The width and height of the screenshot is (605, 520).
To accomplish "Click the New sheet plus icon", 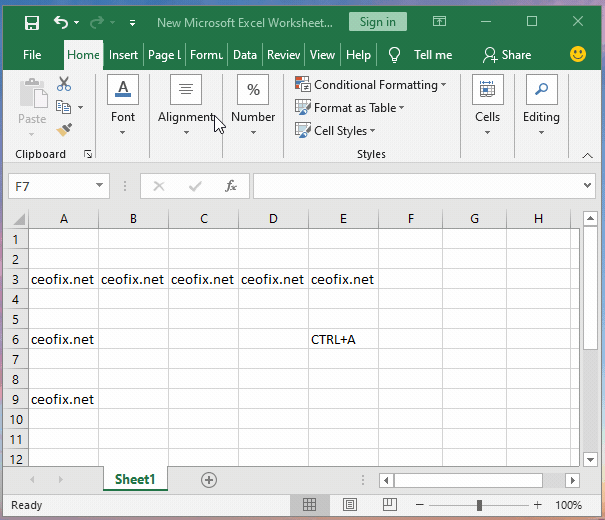I will [x=209, y=480].
